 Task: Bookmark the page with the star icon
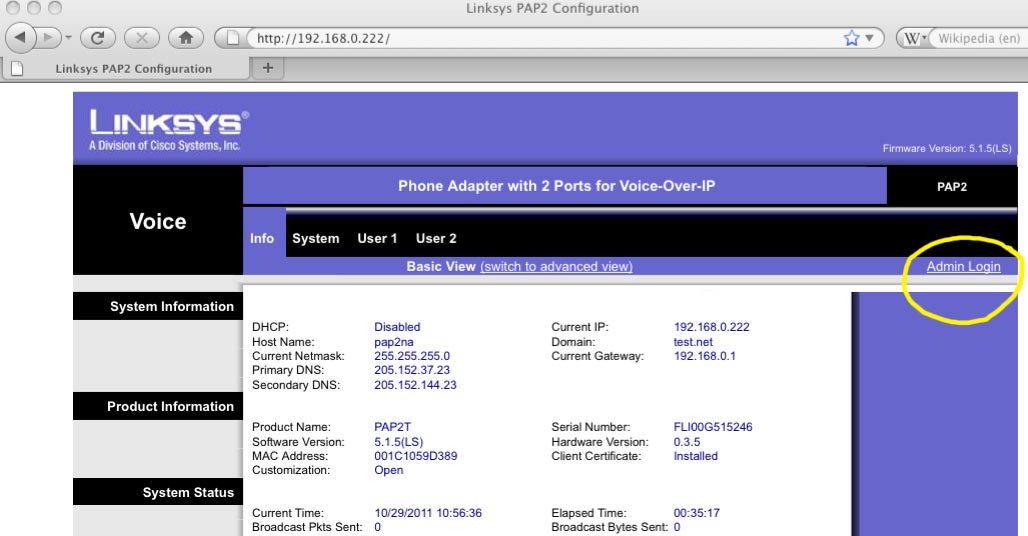click(x=851, y=38)
